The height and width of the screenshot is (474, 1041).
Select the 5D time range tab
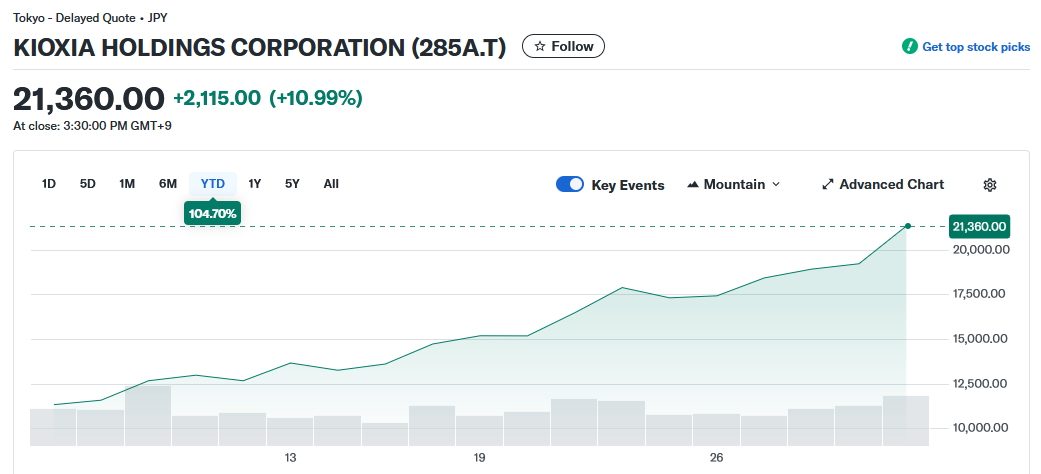point(88,184)
